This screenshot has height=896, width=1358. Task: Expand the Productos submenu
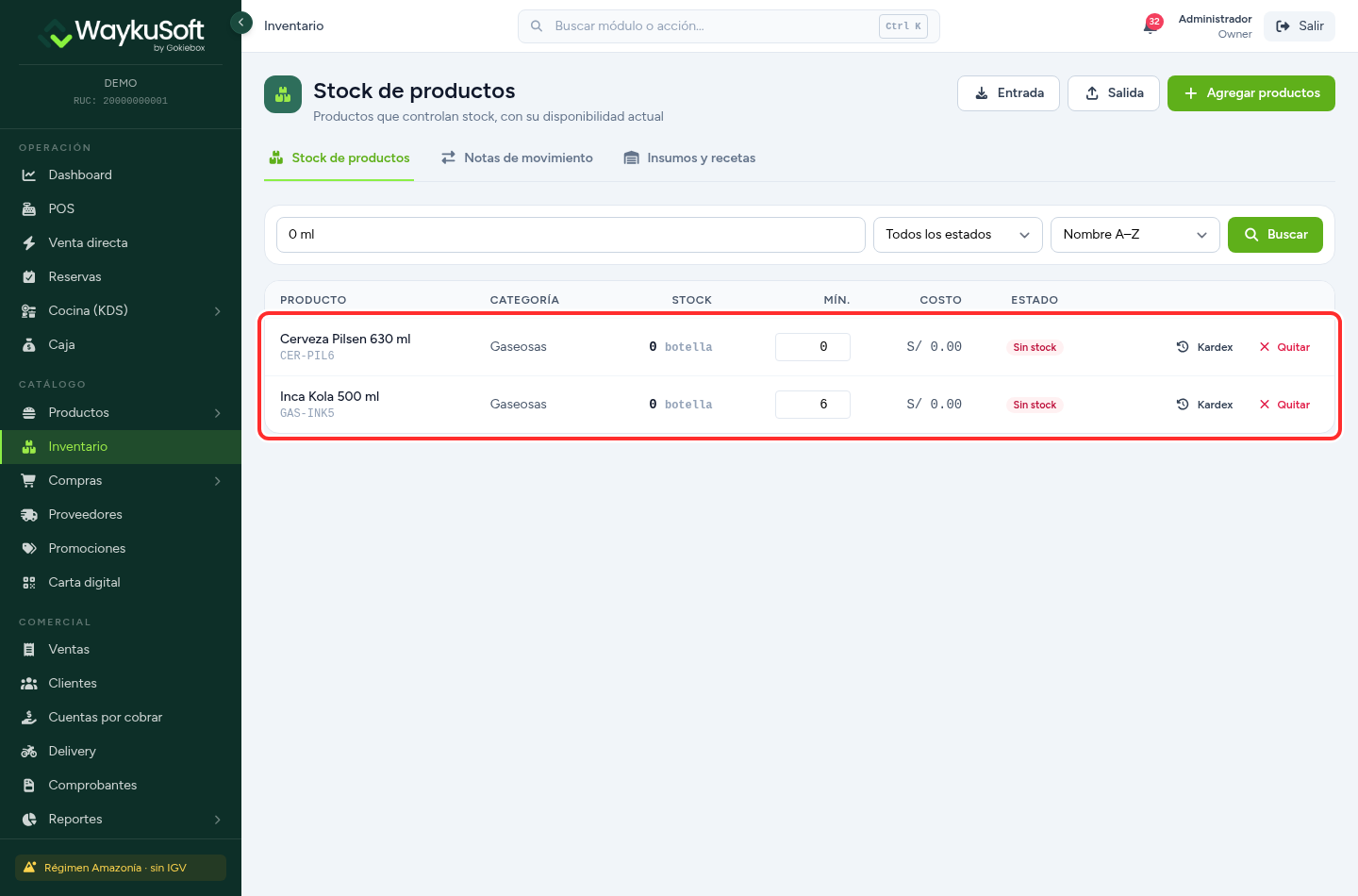point(121,412)
